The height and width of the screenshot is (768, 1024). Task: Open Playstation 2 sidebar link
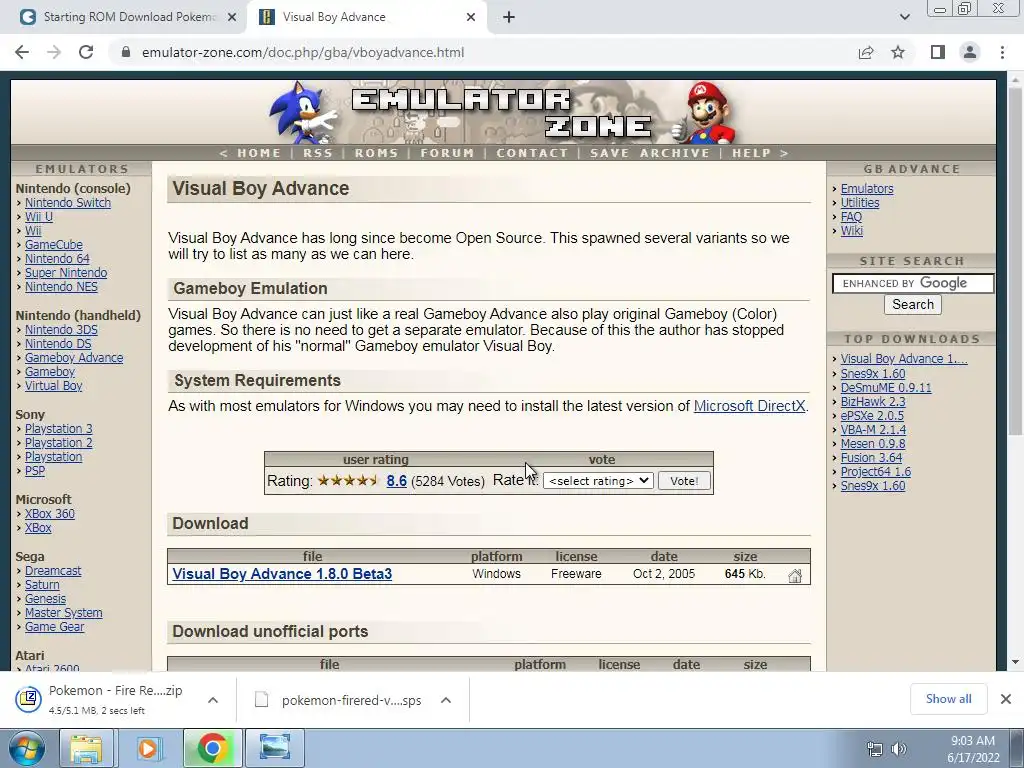(58, 443)
